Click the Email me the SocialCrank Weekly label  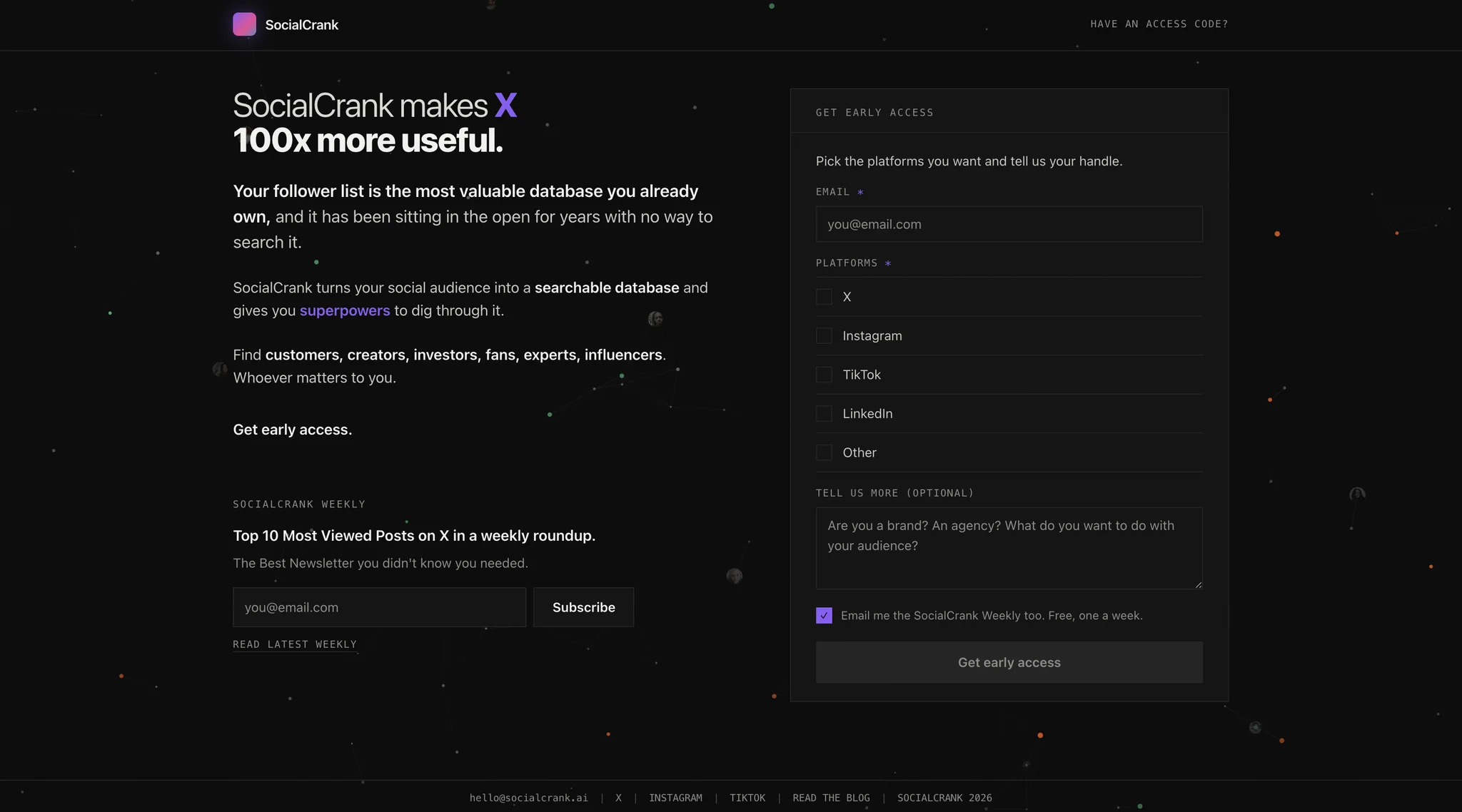click(x=992, y=616)
